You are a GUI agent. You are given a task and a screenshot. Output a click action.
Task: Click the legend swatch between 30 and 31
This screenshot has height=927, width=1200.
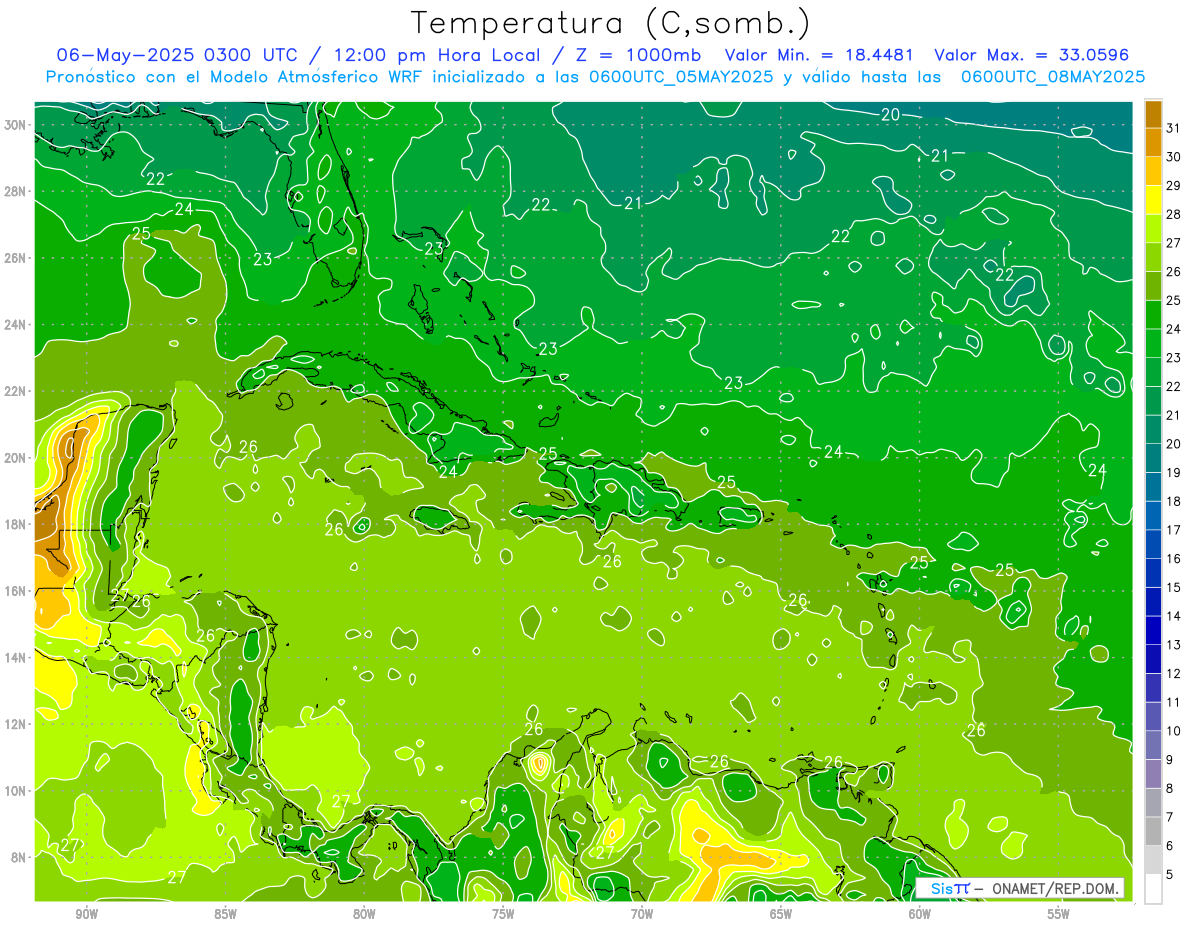(1153, 143)
